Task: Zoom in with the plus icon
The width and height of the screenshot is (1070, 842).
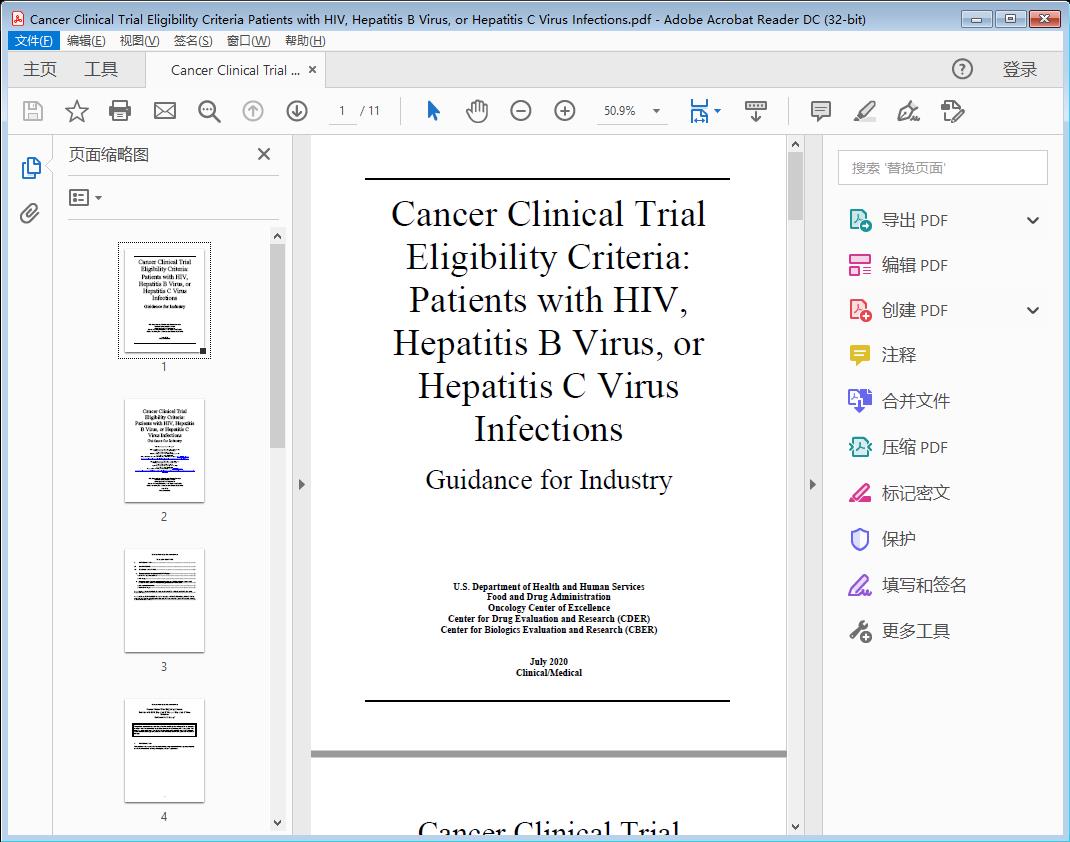Action: pyautogui.click(x=564, y=111)
